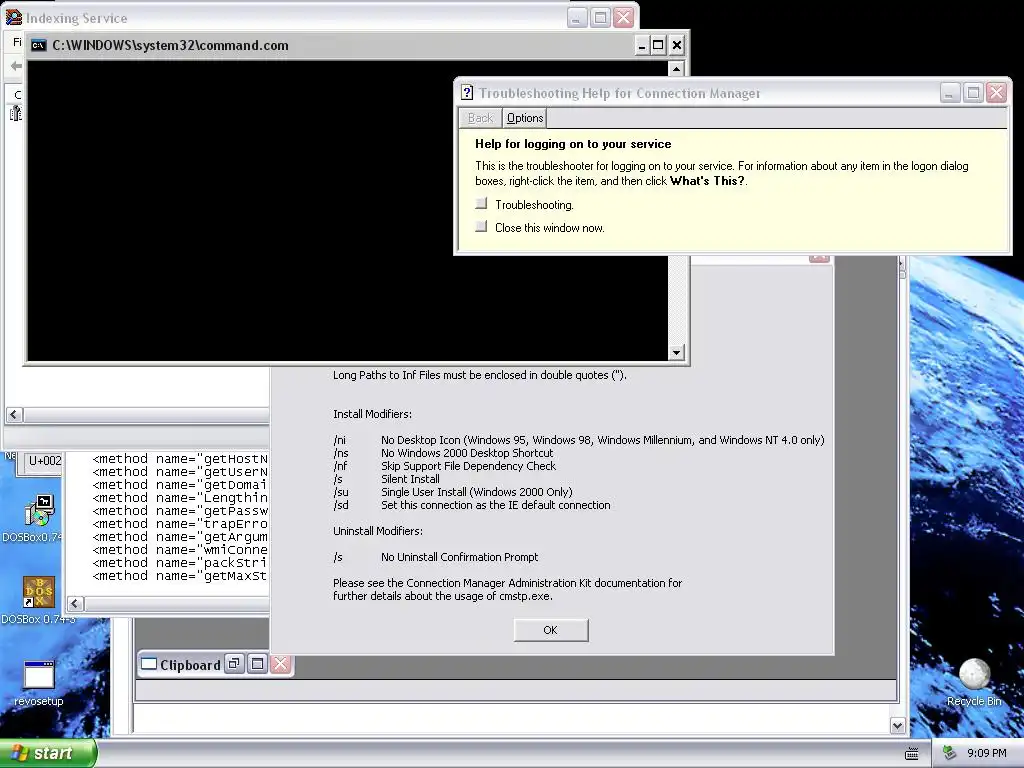The image size is (1024, 768).
Task: Close the Troubleshooting Help window
Action: [996, 93]
